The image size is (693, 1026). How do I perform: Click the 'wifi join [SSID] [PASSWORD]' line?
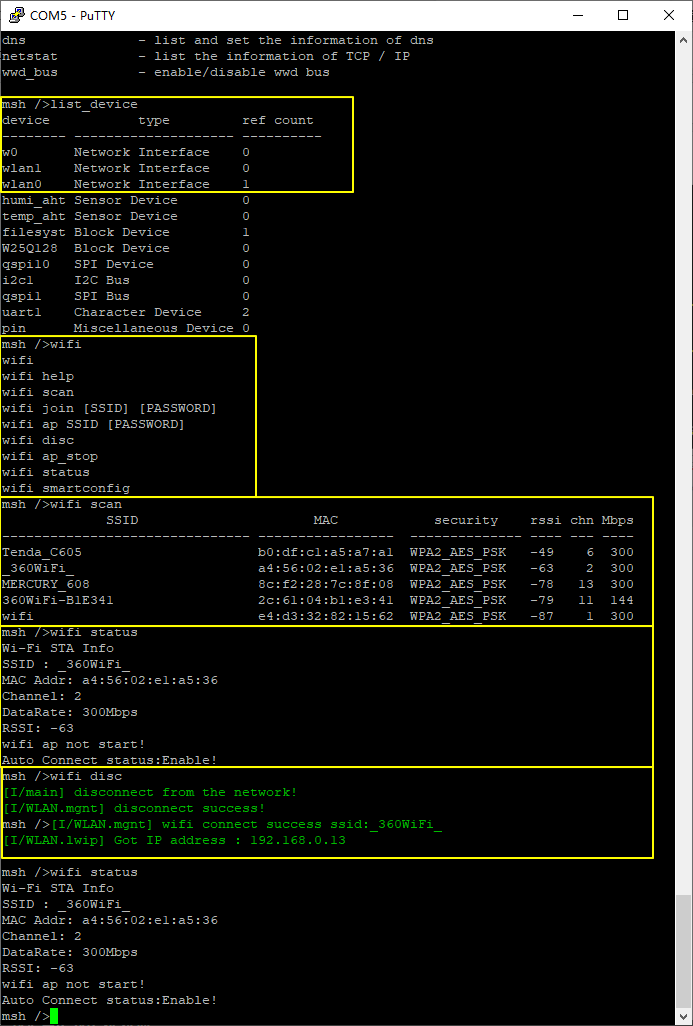tap(109, 408)
